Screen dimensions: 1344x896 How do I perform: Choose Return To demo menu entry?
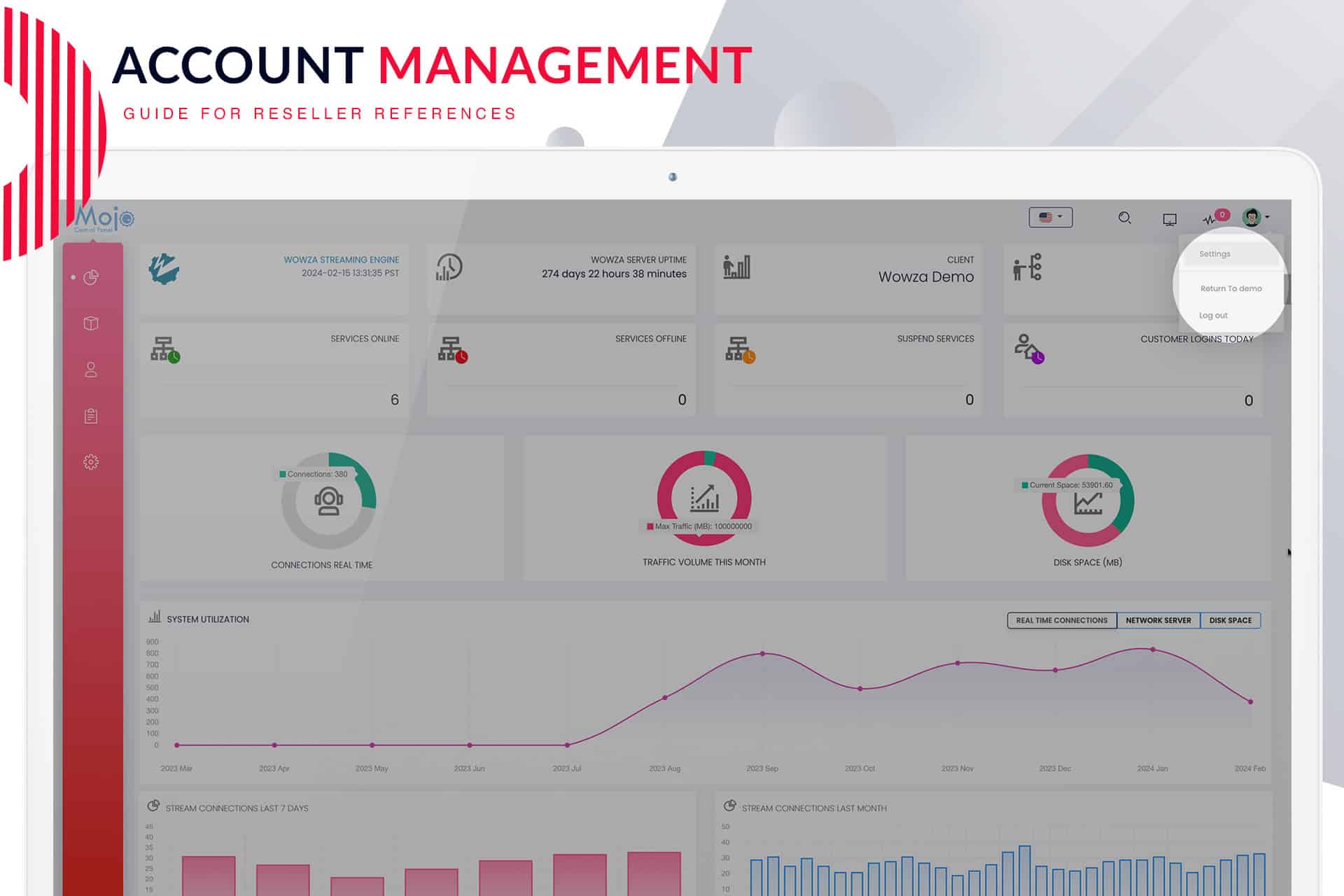1231,288
